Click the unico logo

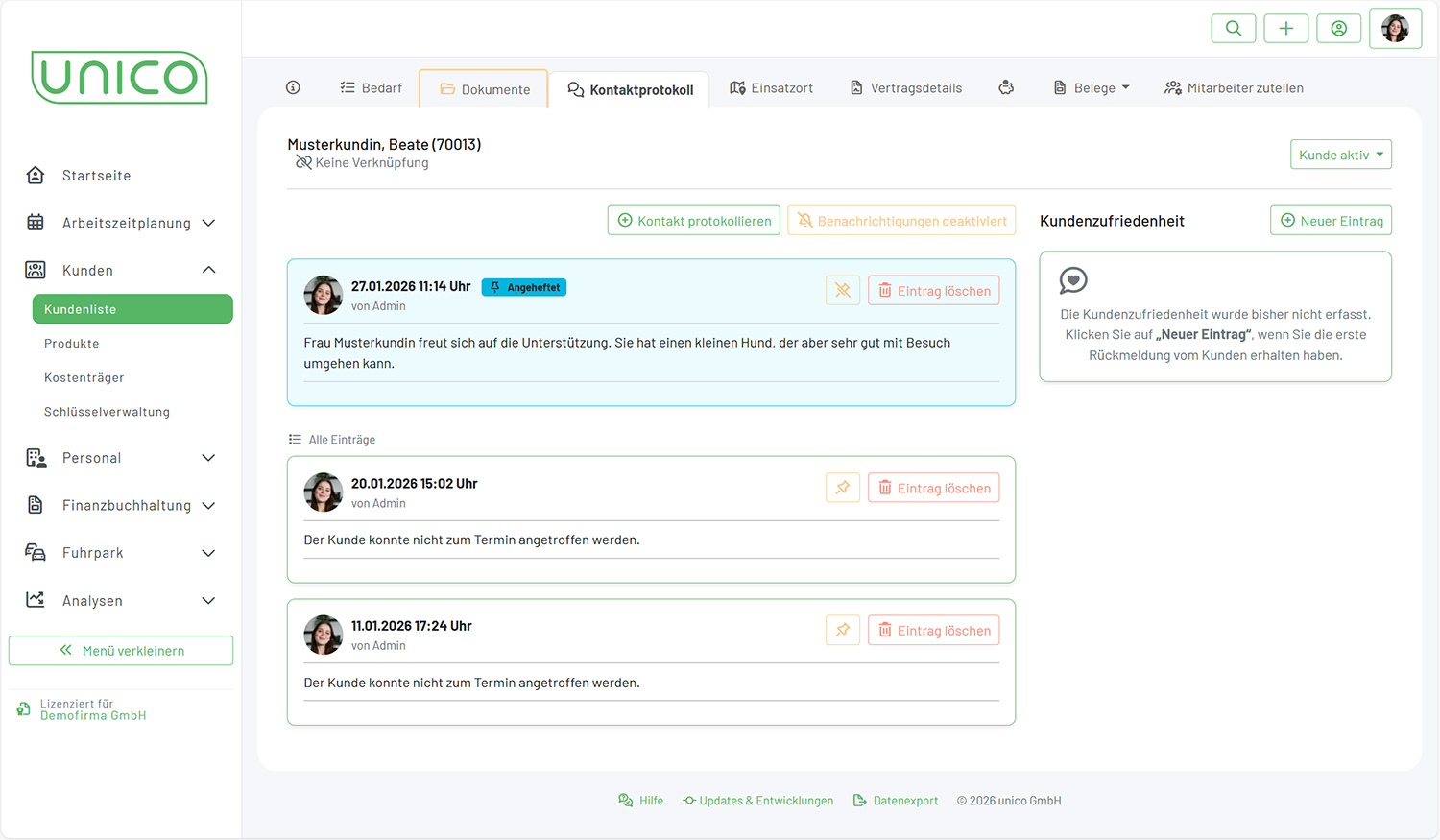[x=120, y=78]
